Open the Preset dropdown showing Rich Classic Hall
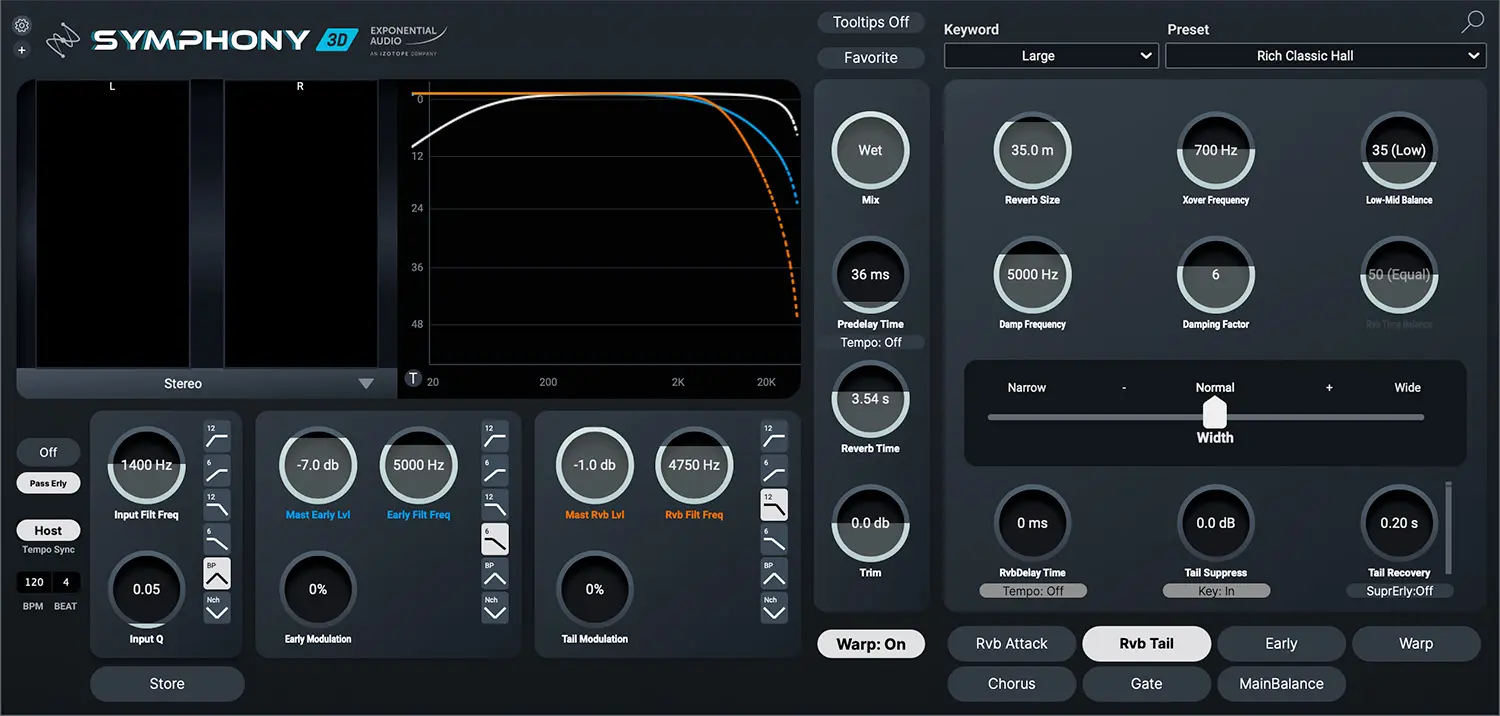The image size is (1500, 716). pyautogui.click(x=1325, y=56)
